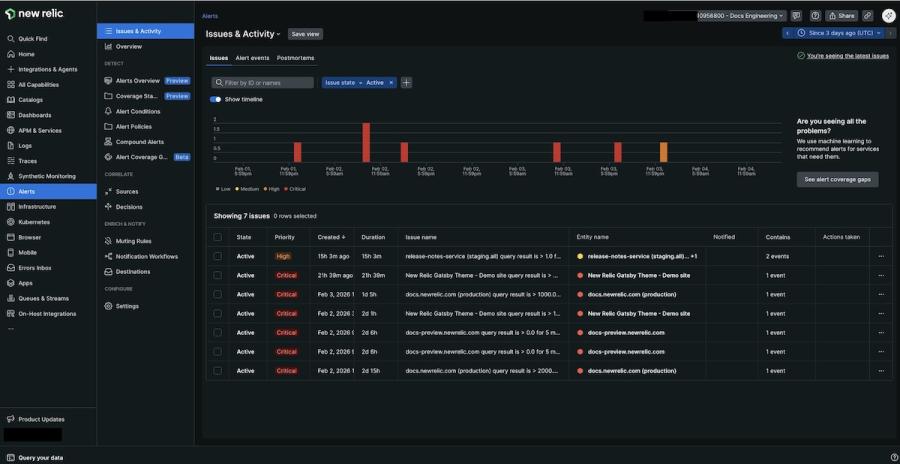Sort by Created column header

click(x=331, y=237)
